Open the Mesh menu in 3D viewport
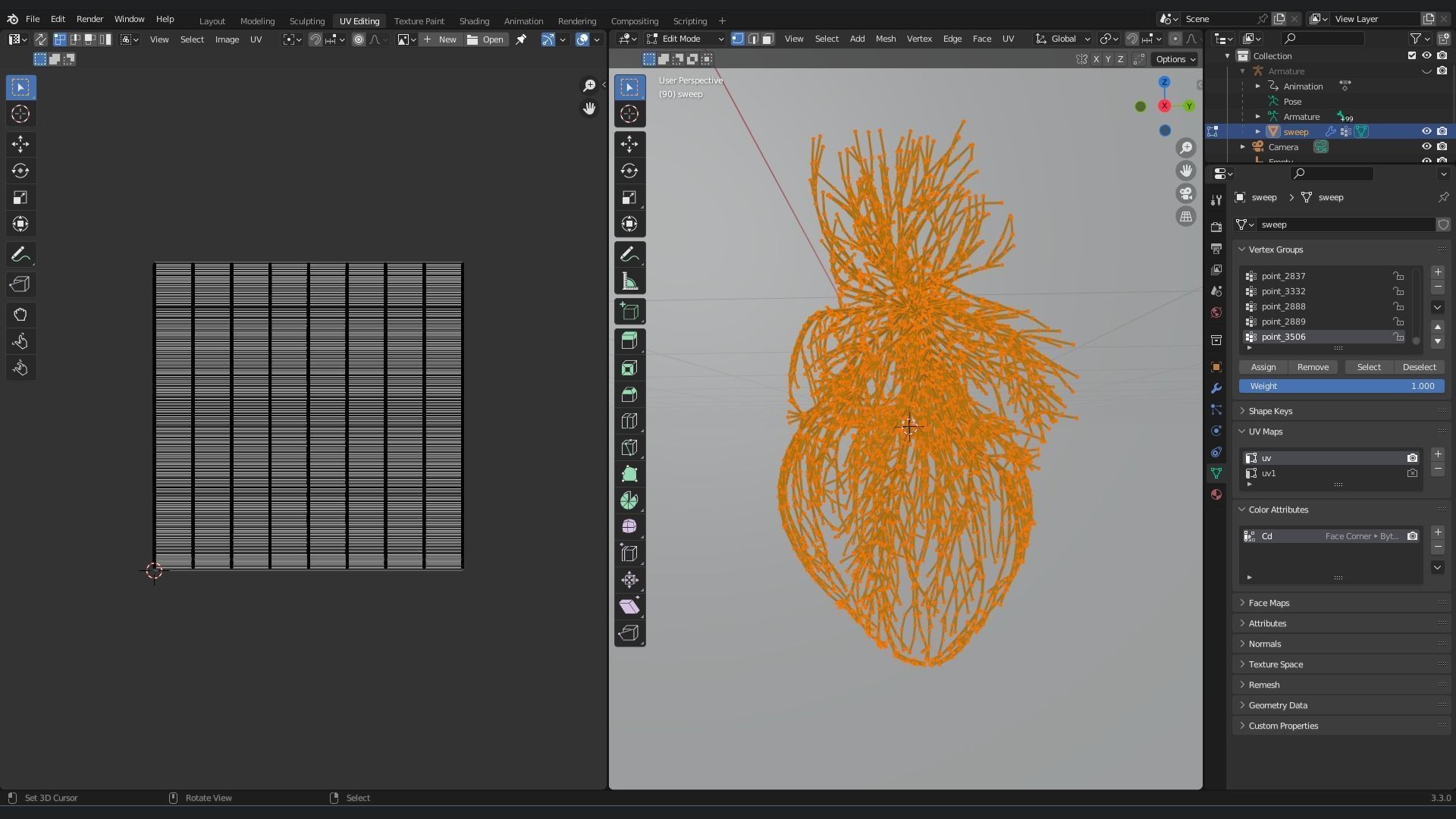Image resolution: width=1456 pixels, height=819 pixels. click(x=885, y=39)
